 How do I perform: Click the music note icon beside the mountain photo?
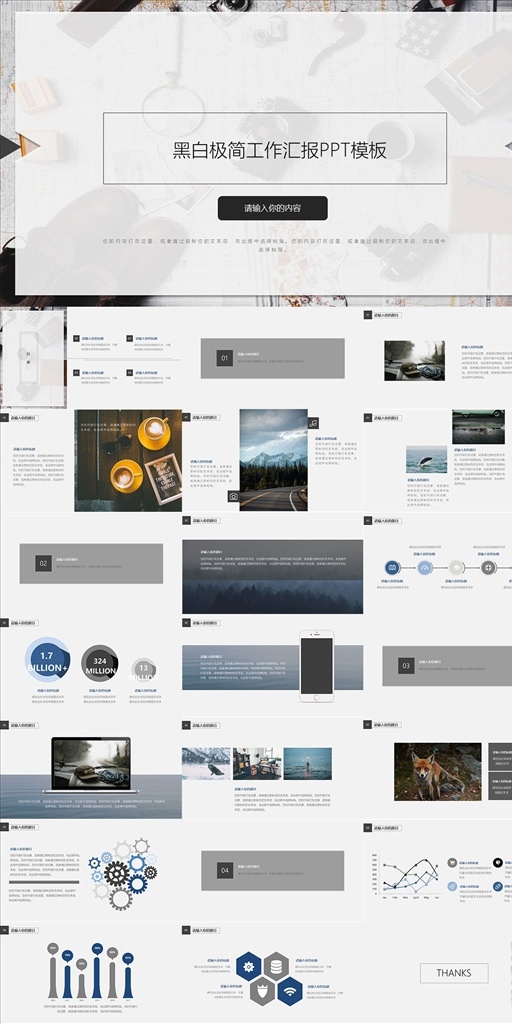tap(313, 423)
